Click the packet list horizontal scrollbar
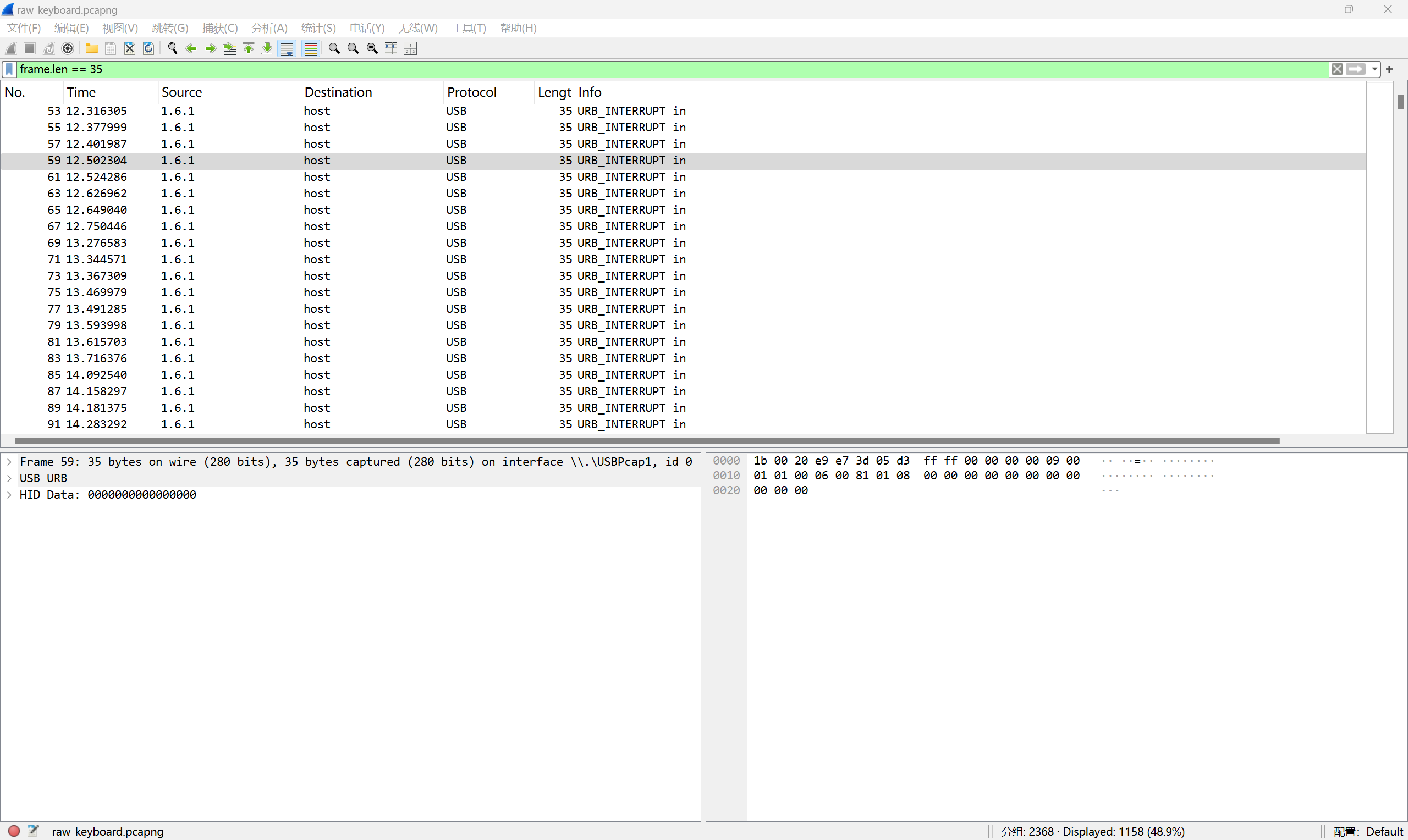 coord(645,441)
